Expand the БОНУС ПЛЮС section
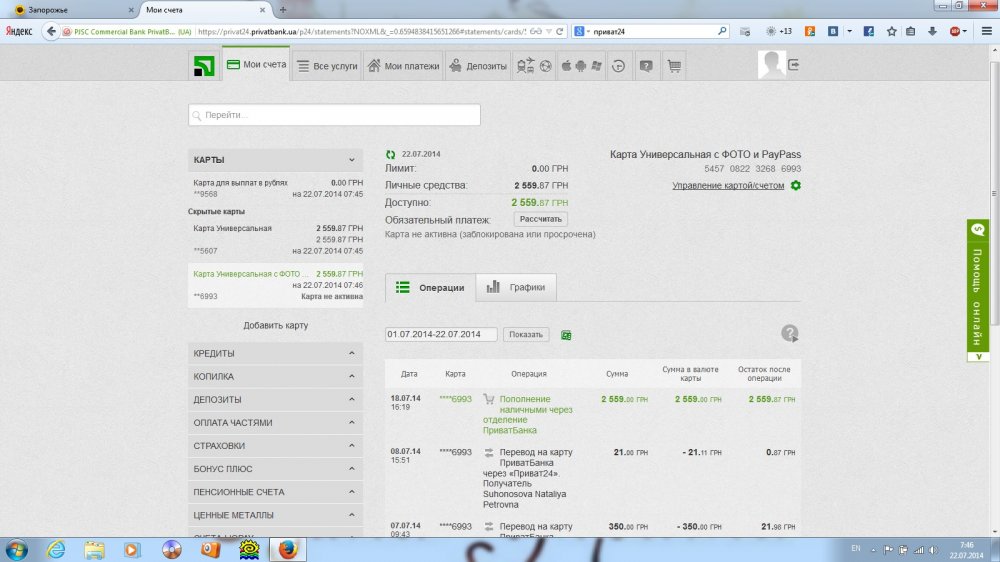This screenshot has width=1000, height=562. (x=351, y=469)
